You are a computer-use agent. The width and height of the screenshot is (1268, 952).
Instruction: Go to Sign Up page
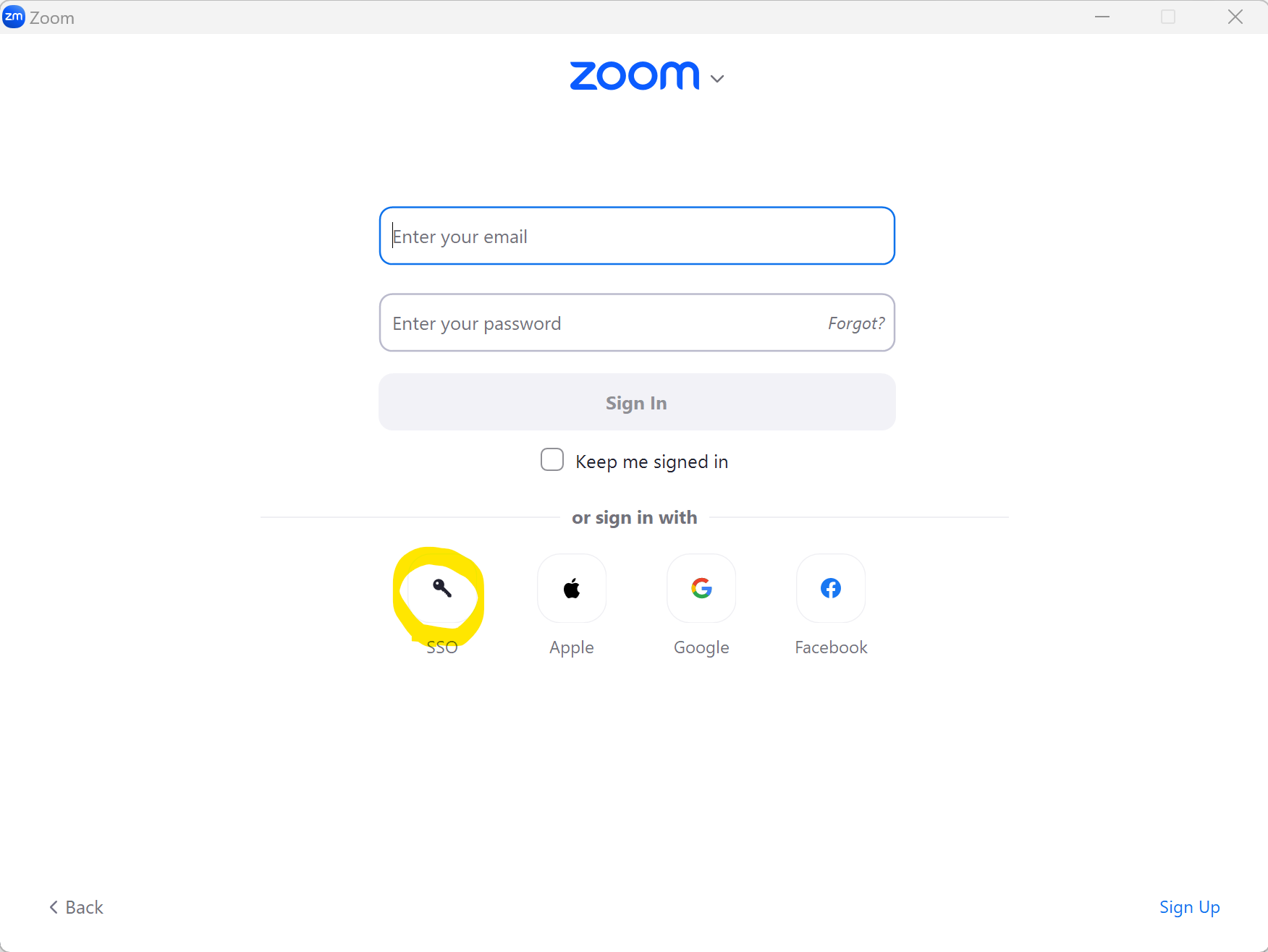click(x=1189, y=907)
